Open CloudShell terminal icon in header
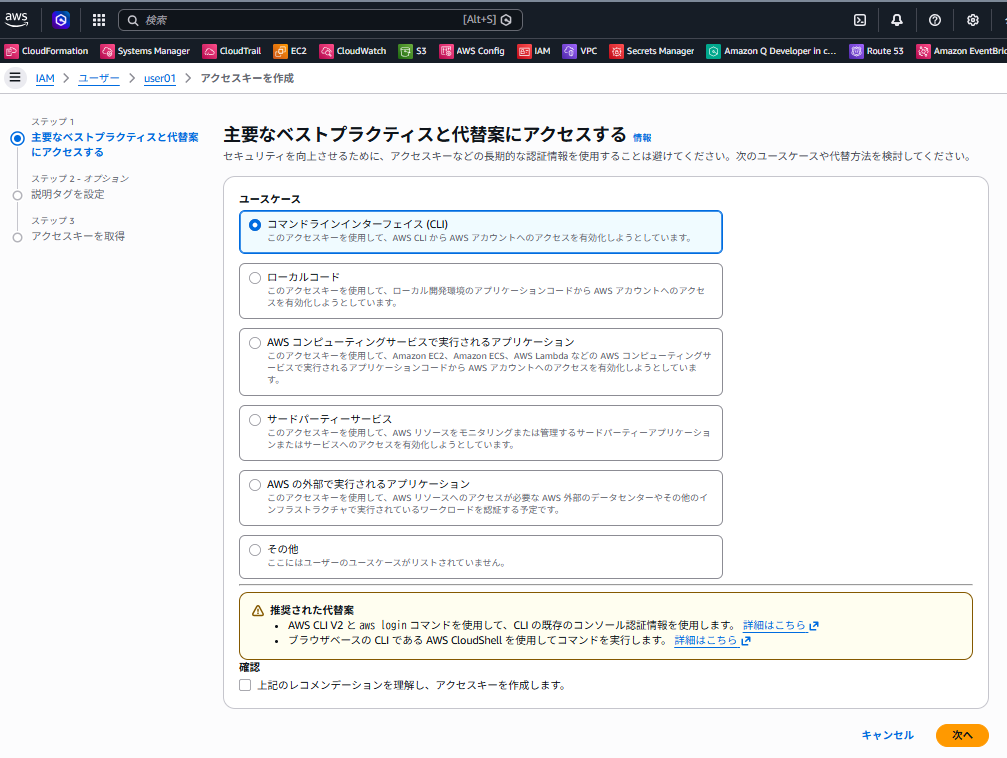 click(x=860, y=20)
